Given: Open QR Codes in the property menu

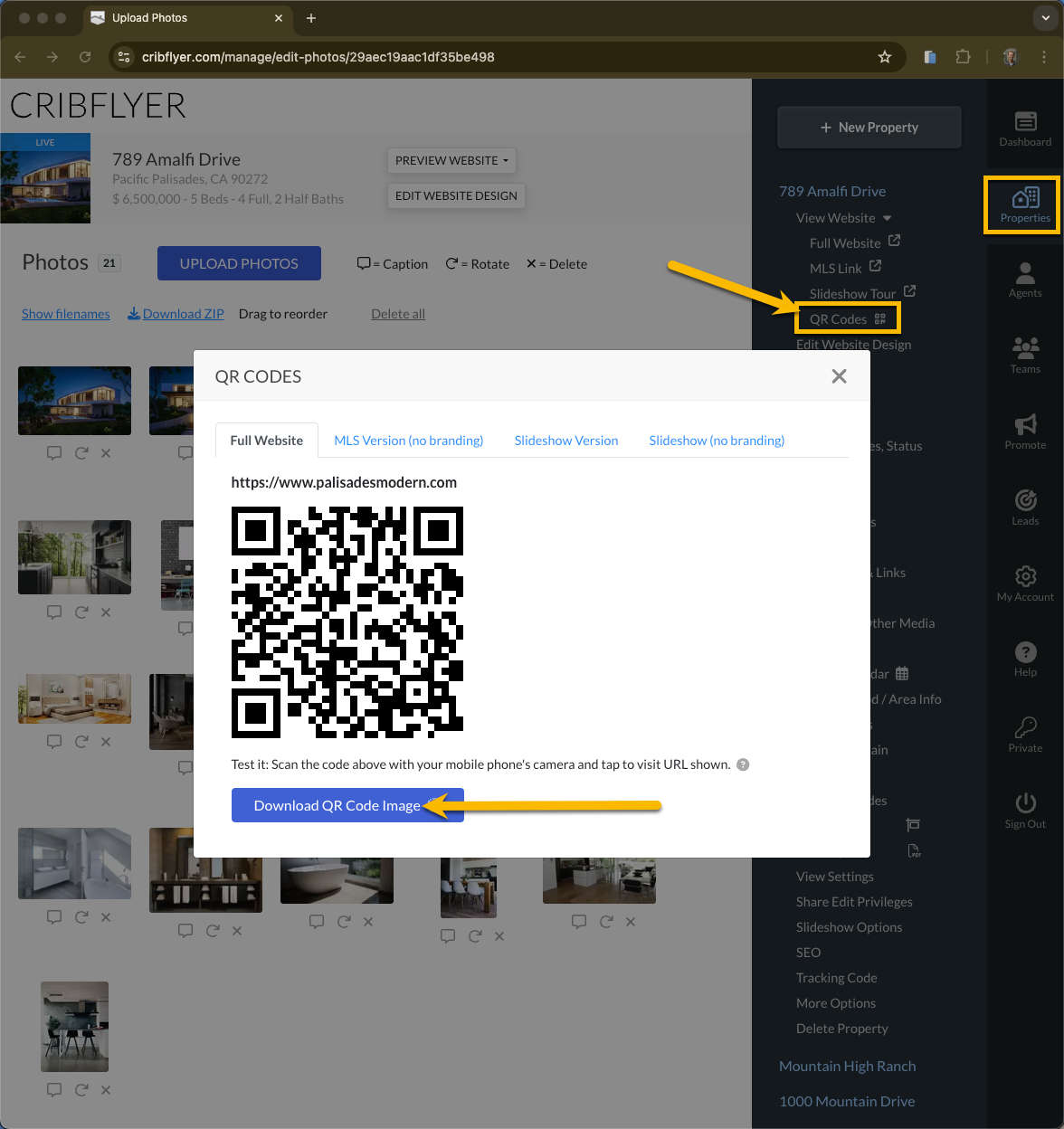Looking at the screenshot, I should [848, 319].
